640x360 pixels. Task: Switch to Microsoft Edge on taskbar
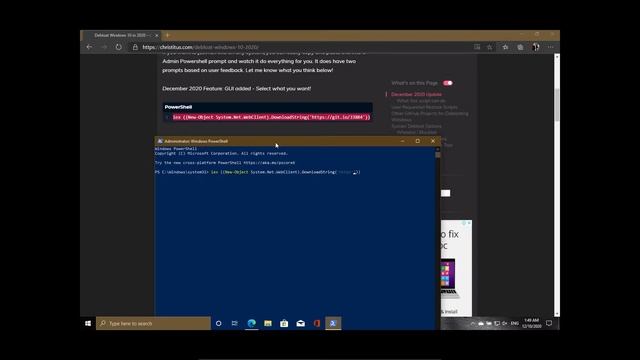251,323
